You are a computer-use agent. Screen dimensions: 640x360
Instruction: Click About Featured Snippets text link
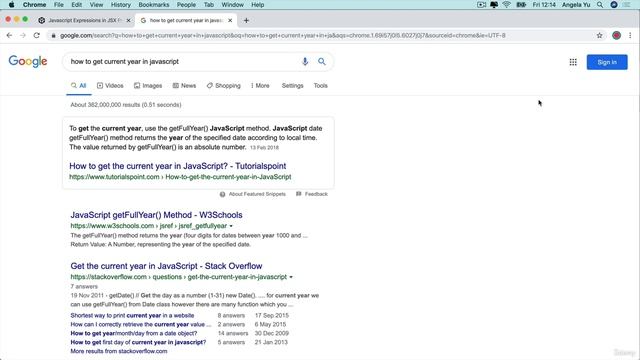(257, 194)
